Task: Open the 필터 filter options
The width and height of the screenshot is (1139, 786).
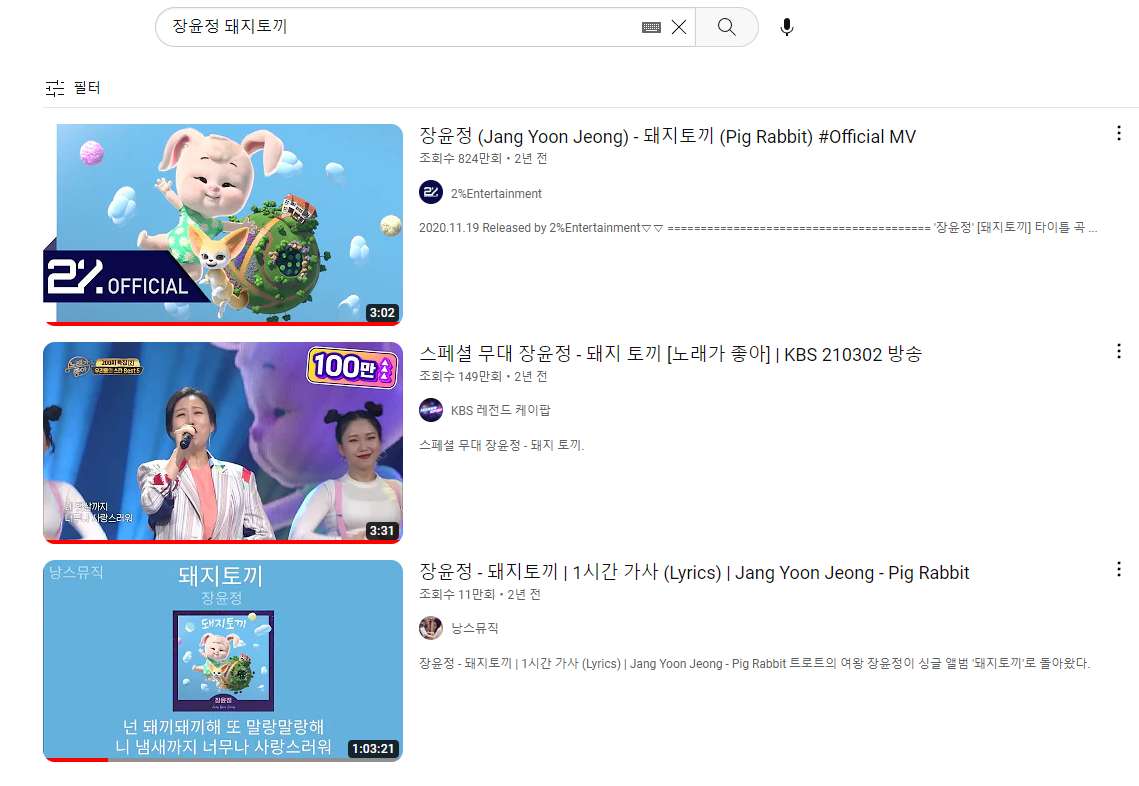Action: coord(73,88)
